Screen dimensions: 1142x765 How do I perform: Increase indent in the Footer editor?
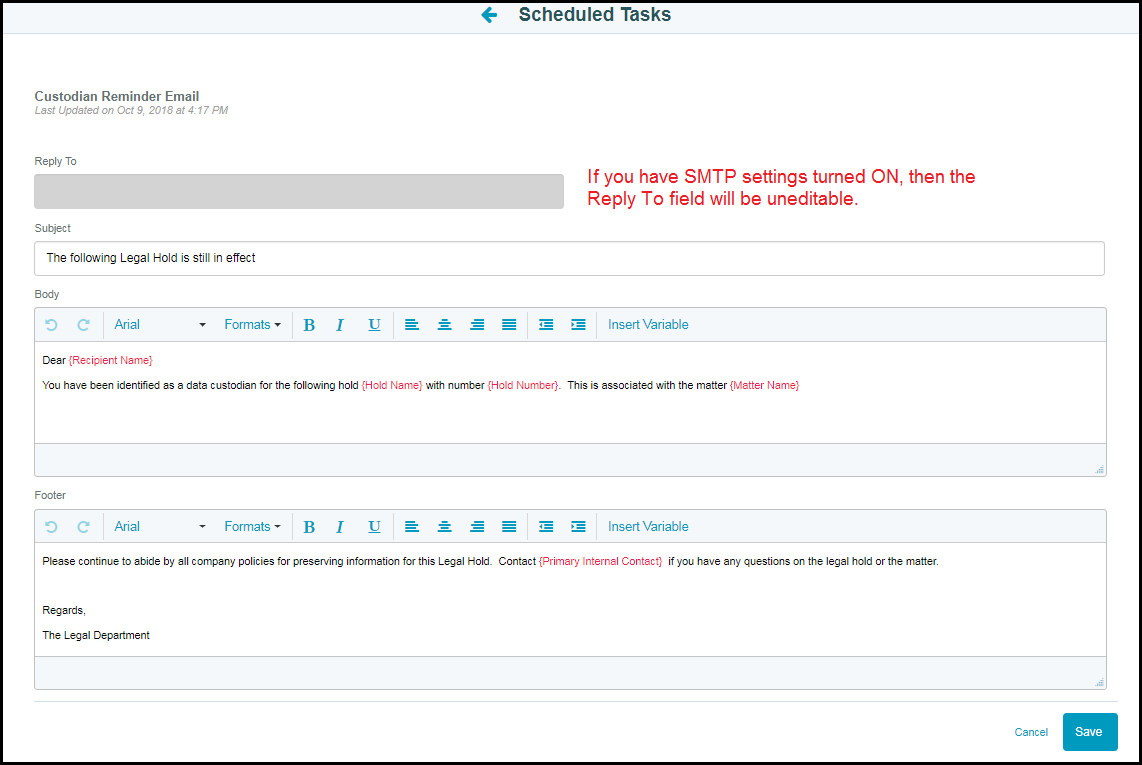[578, 527]
